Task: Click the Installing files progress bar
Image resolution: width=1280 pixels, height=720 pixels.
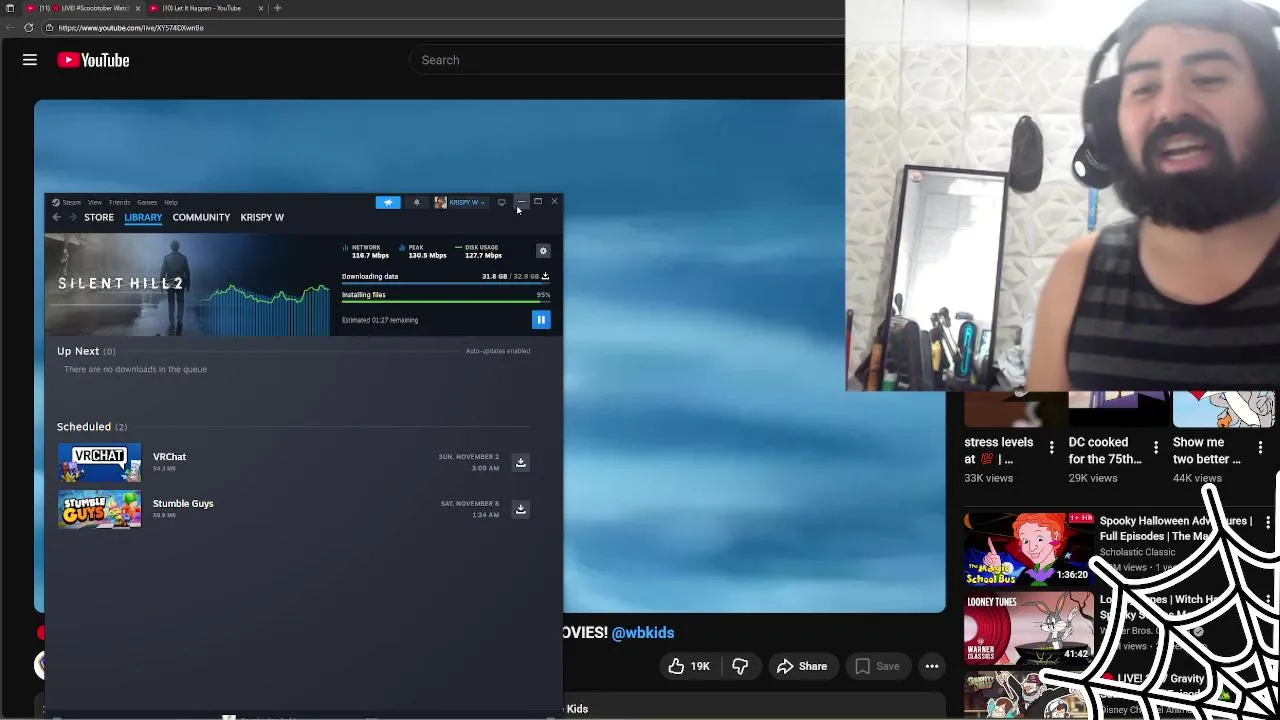Action: click(x=445, y=303)
